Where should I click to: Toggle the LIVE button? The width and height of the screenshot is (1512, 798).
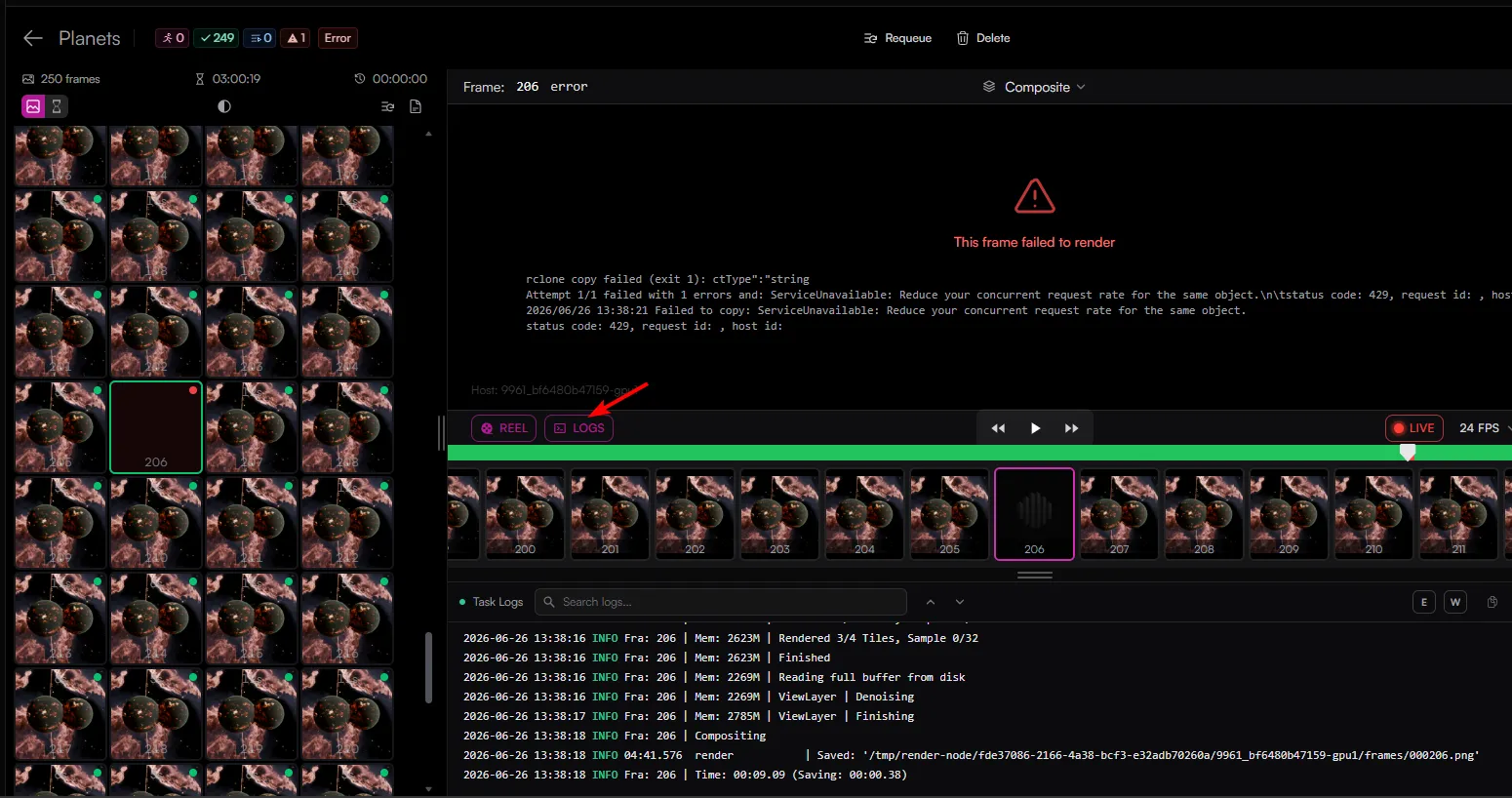(x=1413, y=428)
